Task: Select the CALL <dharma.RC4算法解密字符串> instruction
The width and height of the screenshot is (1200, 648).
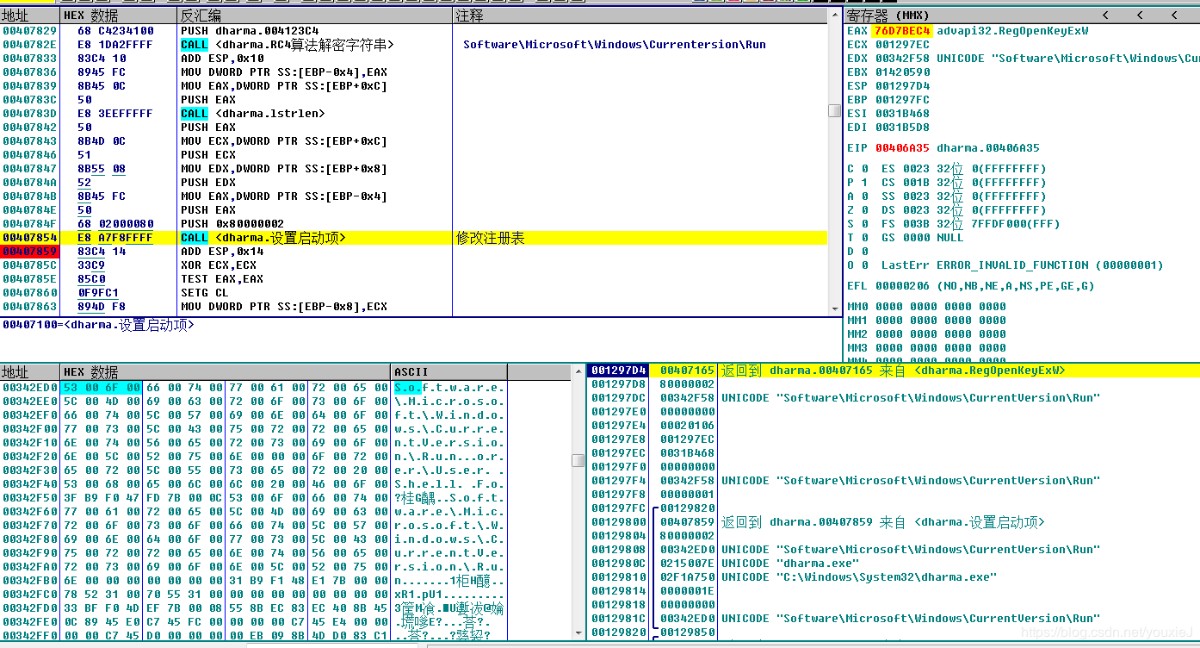Action: (287, 45)
